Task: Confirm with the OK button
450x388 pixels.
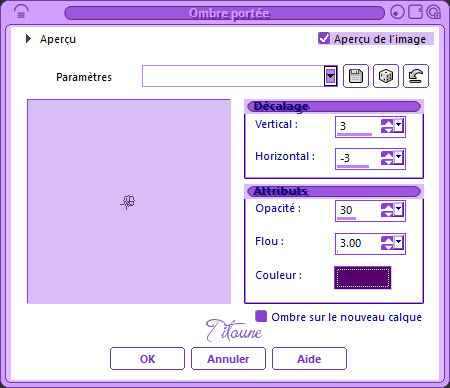Action: click(x=147, y=359)
